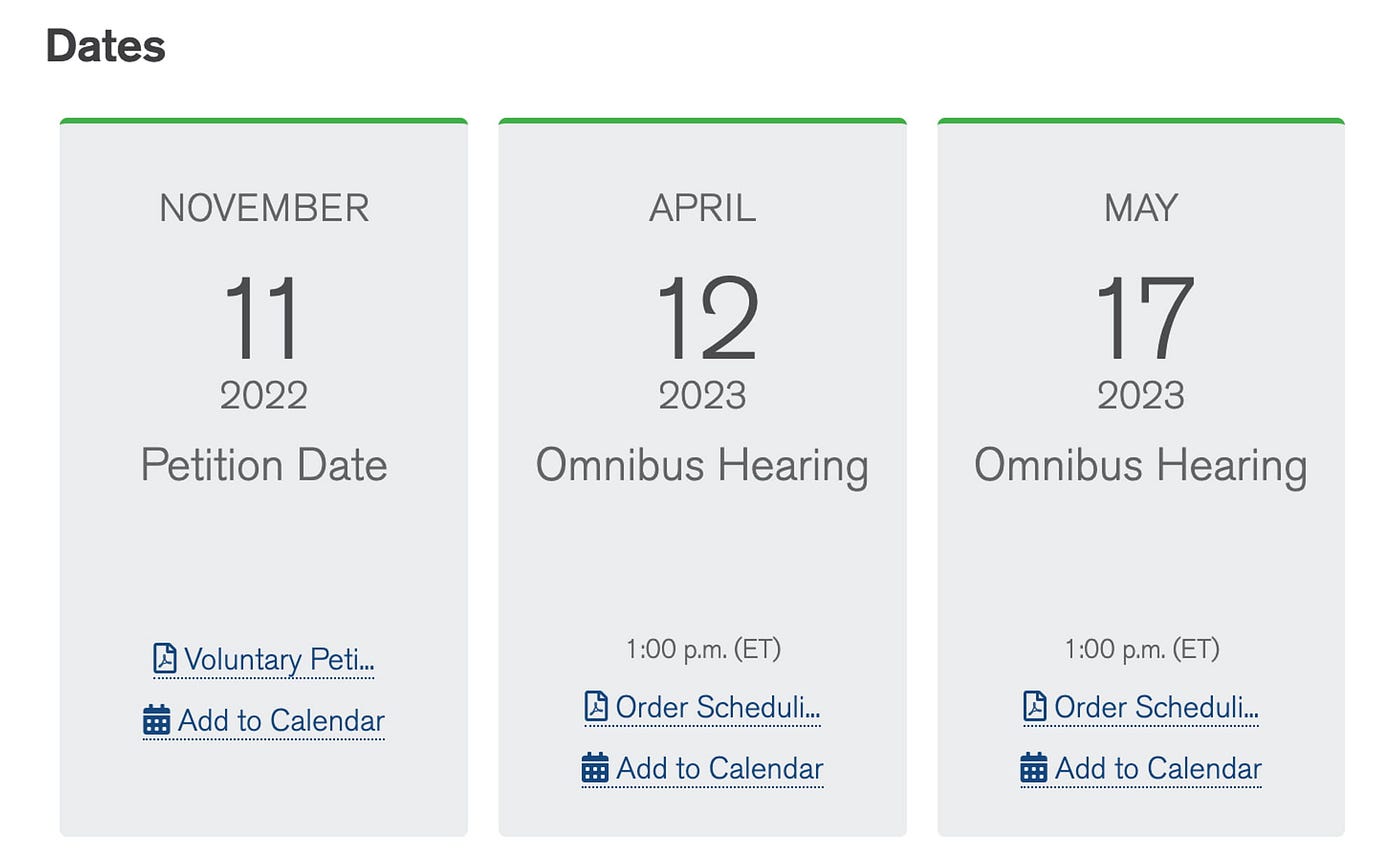Click the PDF icon beside Voluntary Petition
Screen dimensions: 1400x862
(x=165, y=659)
